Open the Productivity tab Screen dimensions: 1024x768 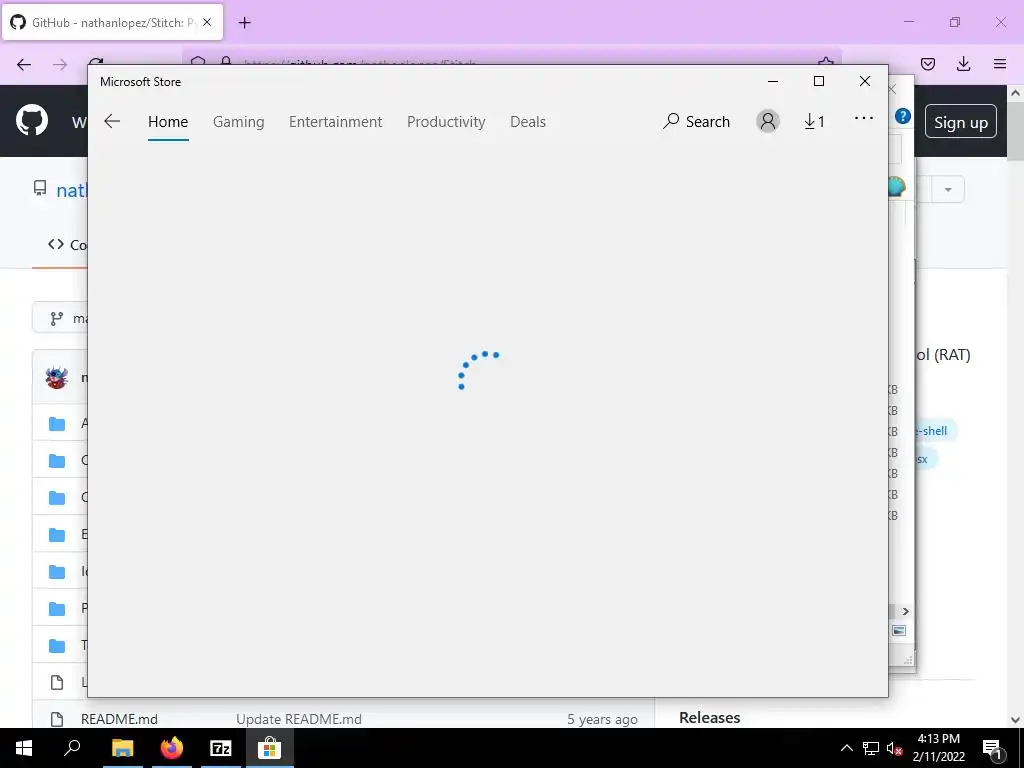point(446,122)
